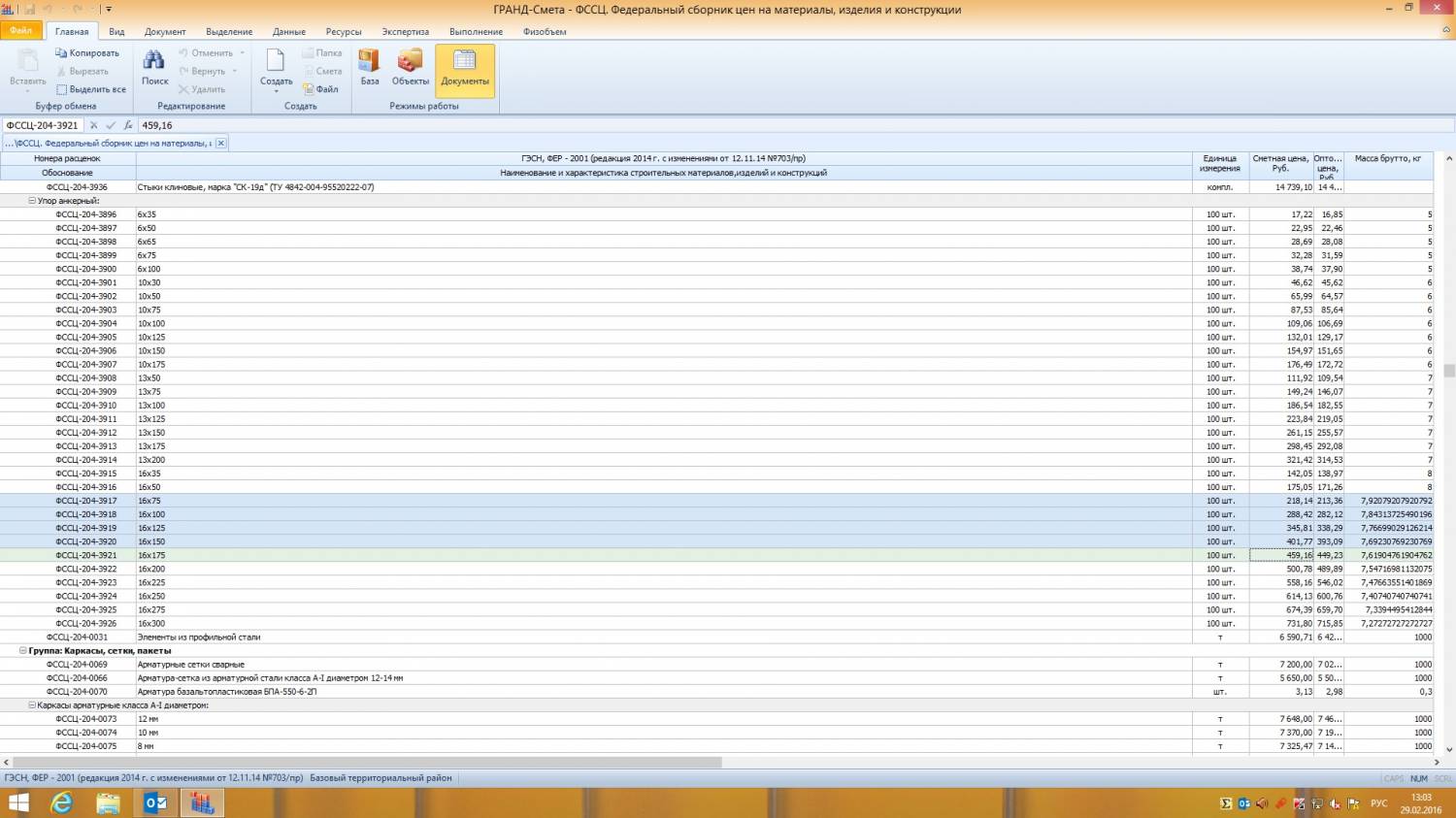The width and height of the screenshot is (1456, 818).
Task: Collapse Каркасы арматурные класса A-I section
Action: [32, 705]
